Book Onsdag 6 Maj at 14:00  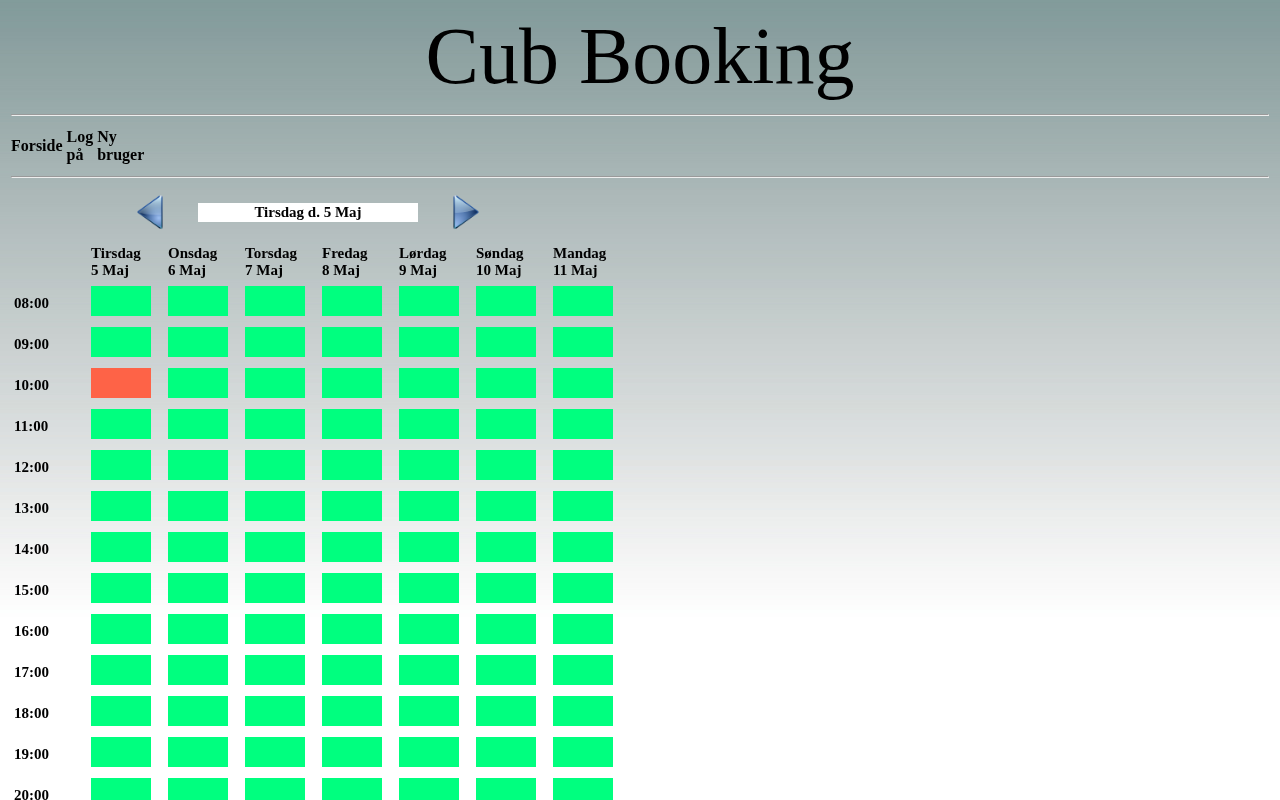198,547
